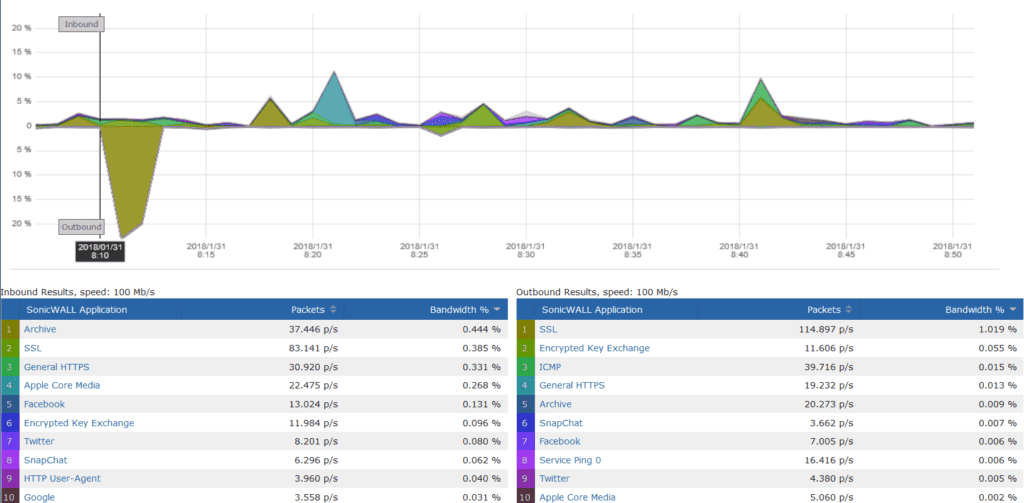Click Outbound SonicWALL Application column header
Viewport: 1024px width, 503px height.
(591, 310)
